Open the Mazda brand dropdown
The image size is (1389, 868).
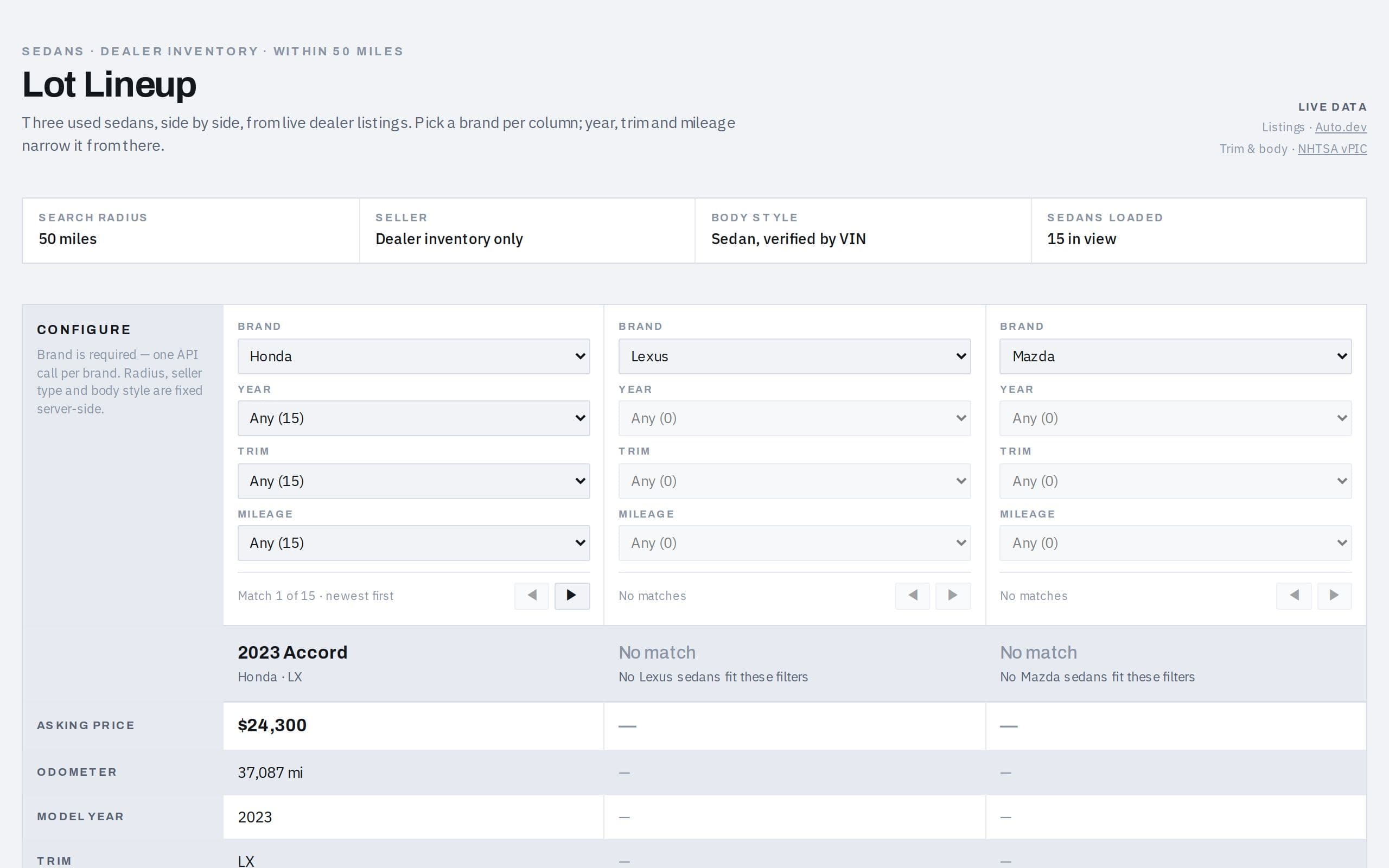click(1175, 356)
